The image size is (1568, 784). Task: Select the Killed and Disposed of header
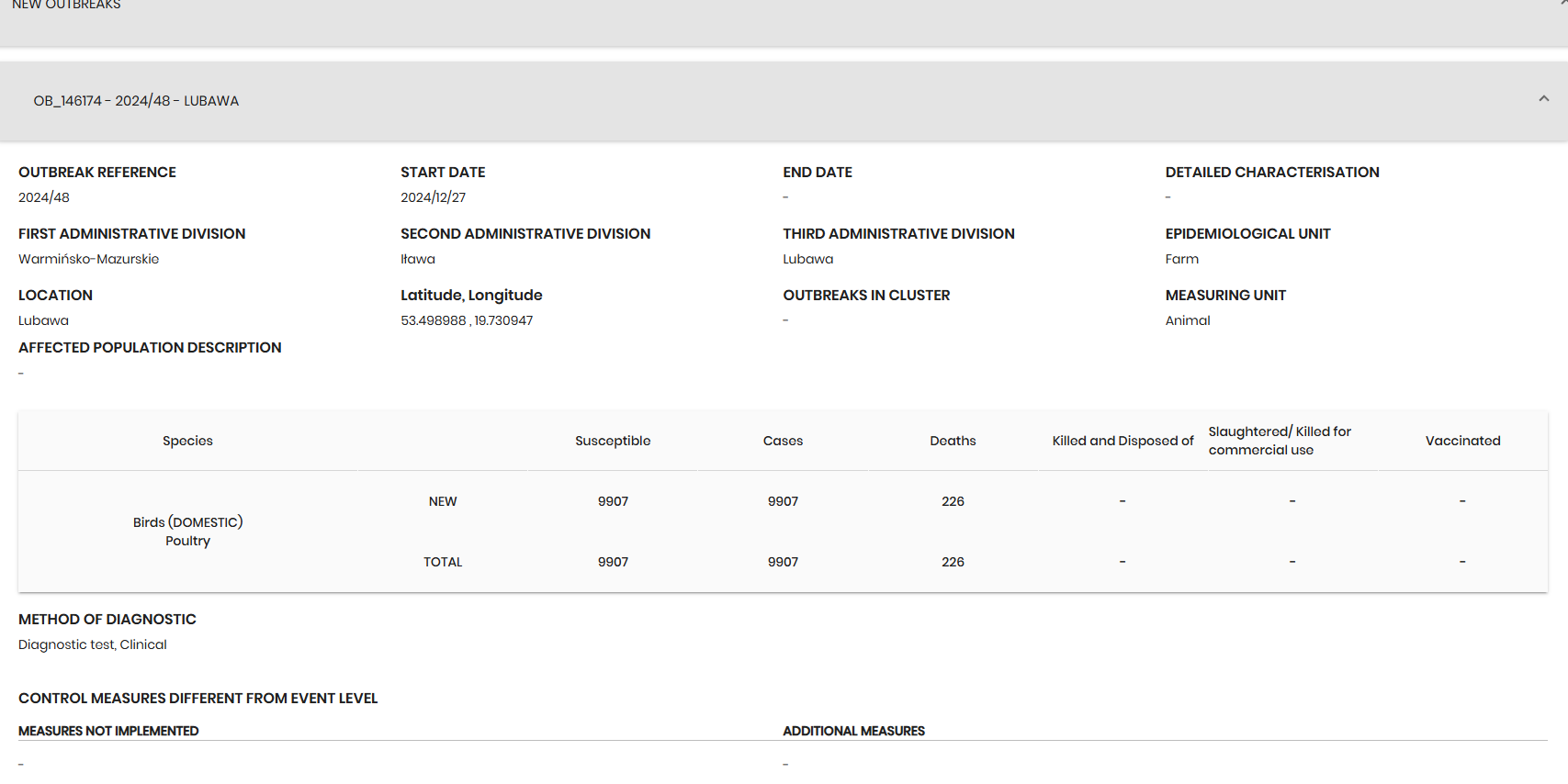1122,441
